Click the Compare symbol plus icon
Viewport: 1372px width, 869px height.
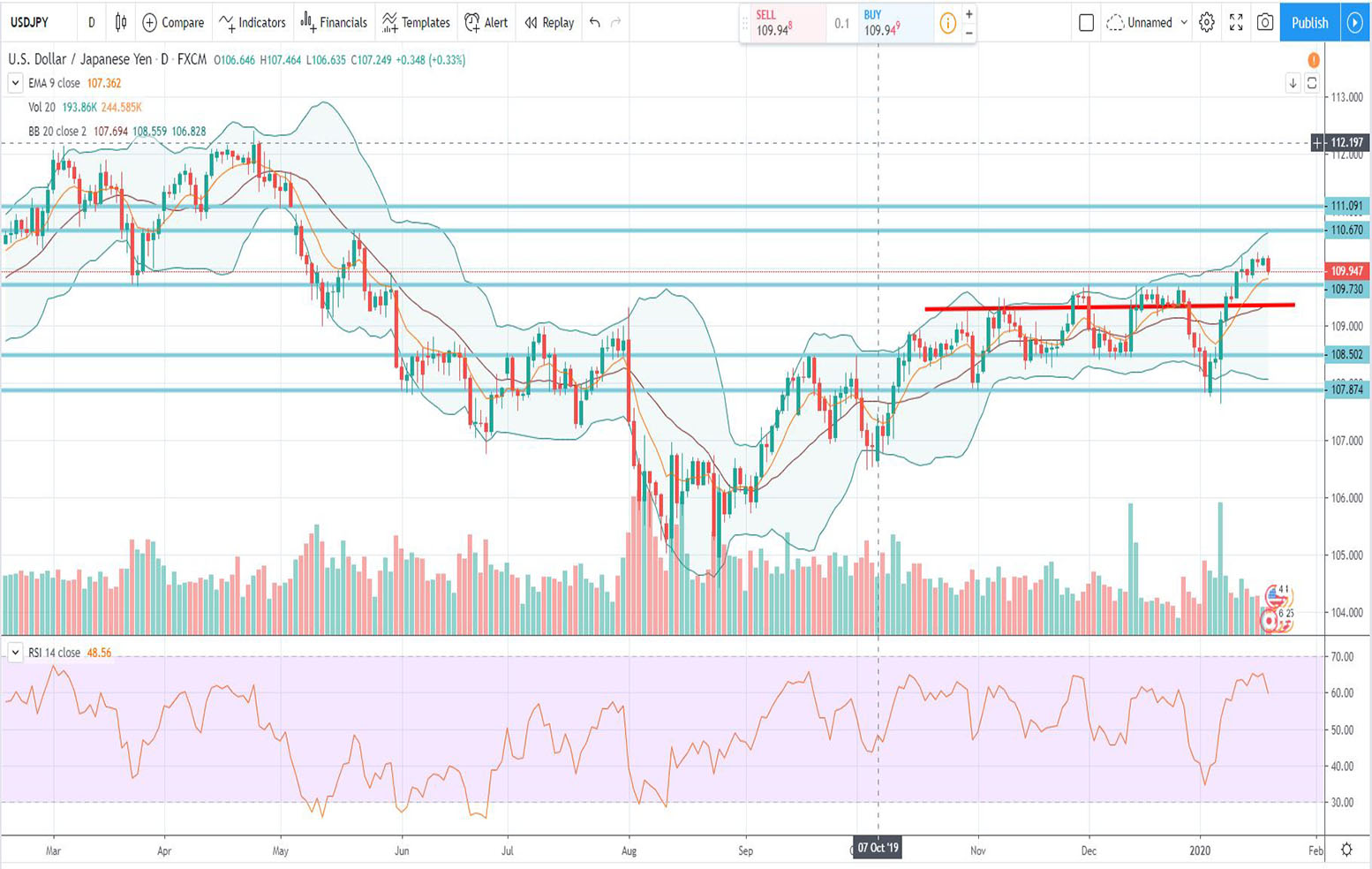click(150, 23)
